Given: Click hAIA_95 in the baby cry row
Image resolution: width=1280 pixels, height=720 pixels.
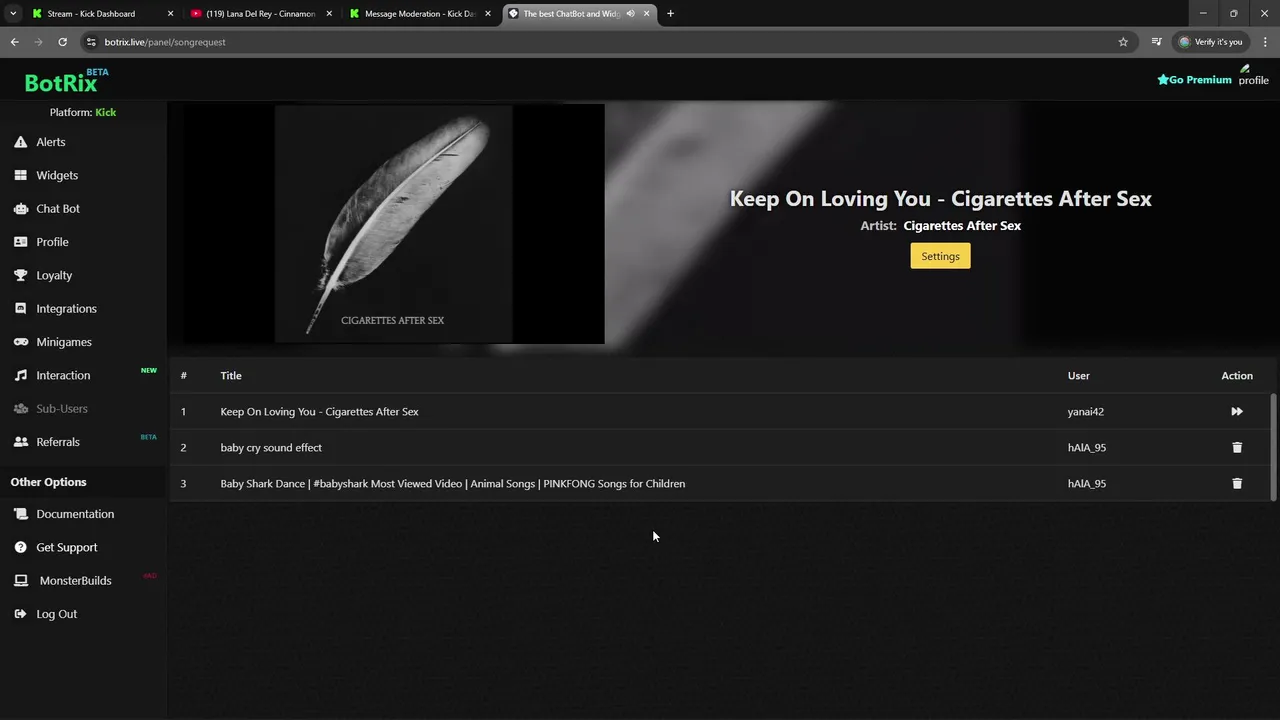Looking at the screenshot, I should coord(1087,448).
